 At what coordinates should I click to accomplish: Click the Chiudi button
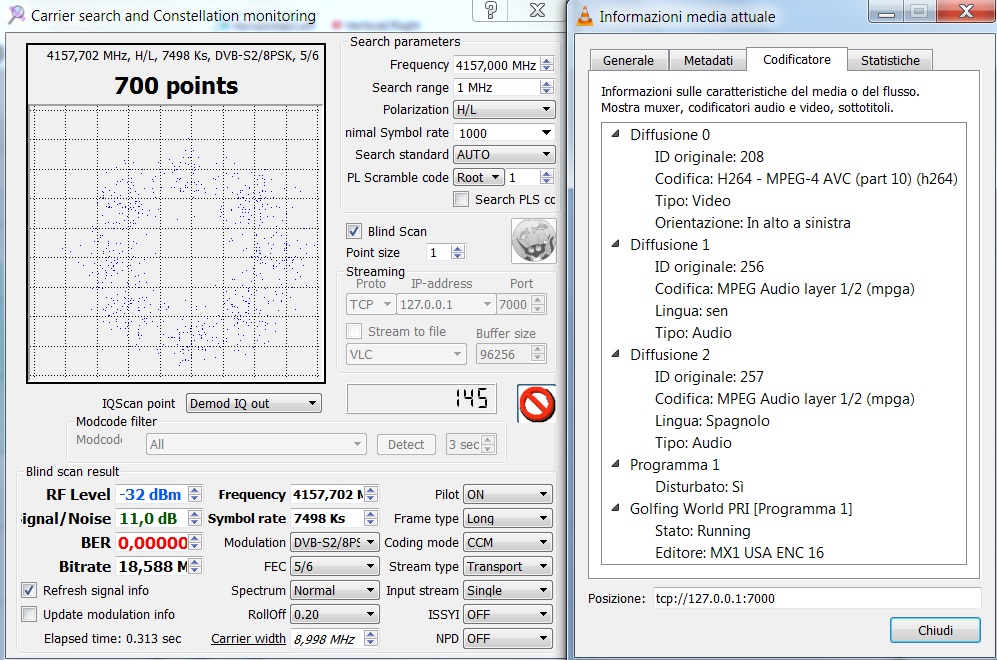[935, 630]
